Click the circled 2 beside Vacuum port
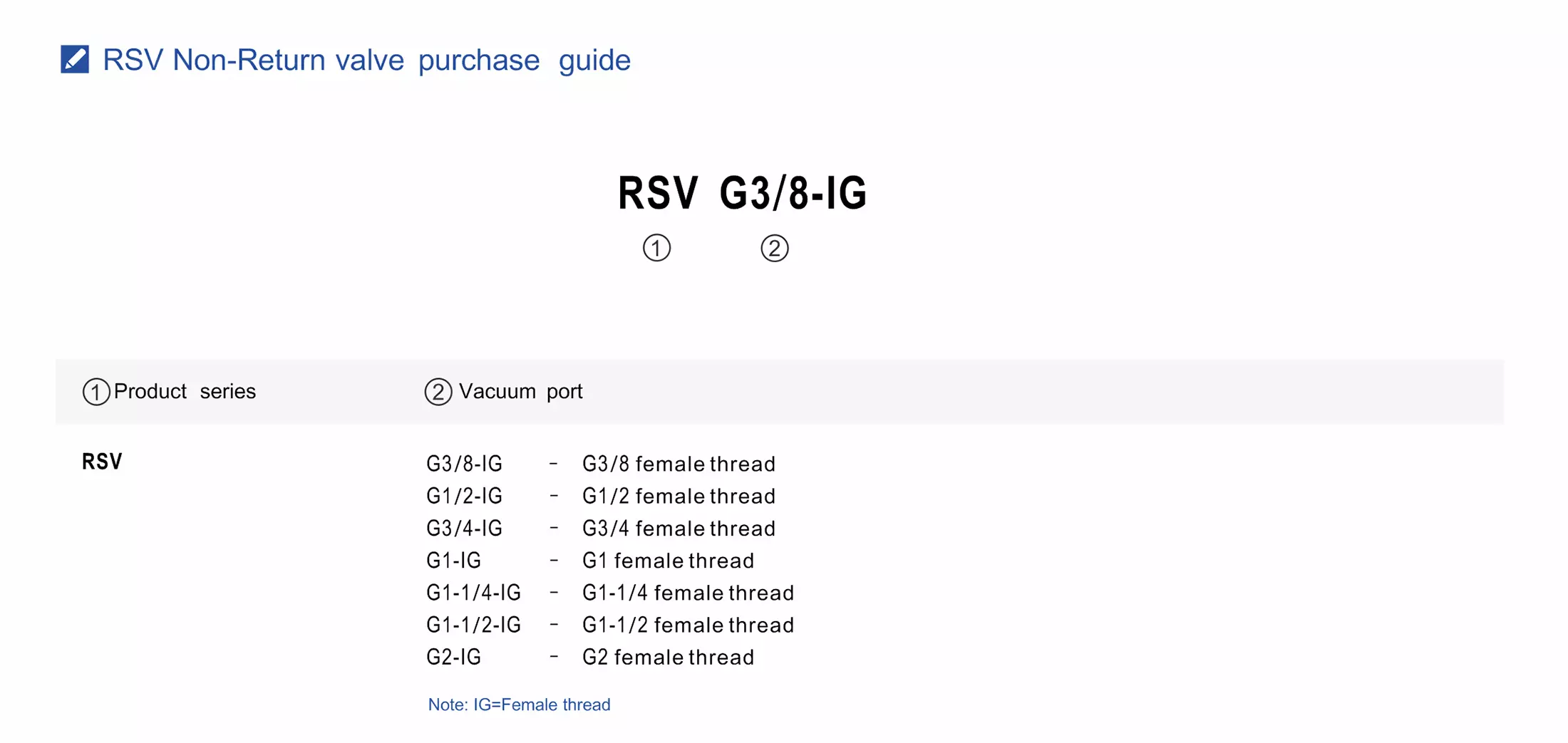Viewport: 1568px width, 743px height. click(438, 392)
